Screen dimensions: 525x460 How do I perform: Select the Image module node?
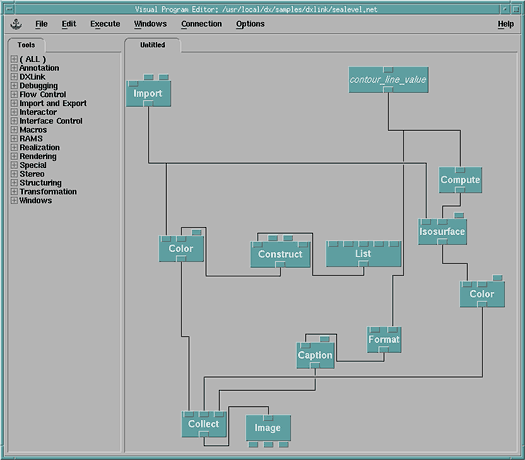pyautogui.click(x=268, y=428)
